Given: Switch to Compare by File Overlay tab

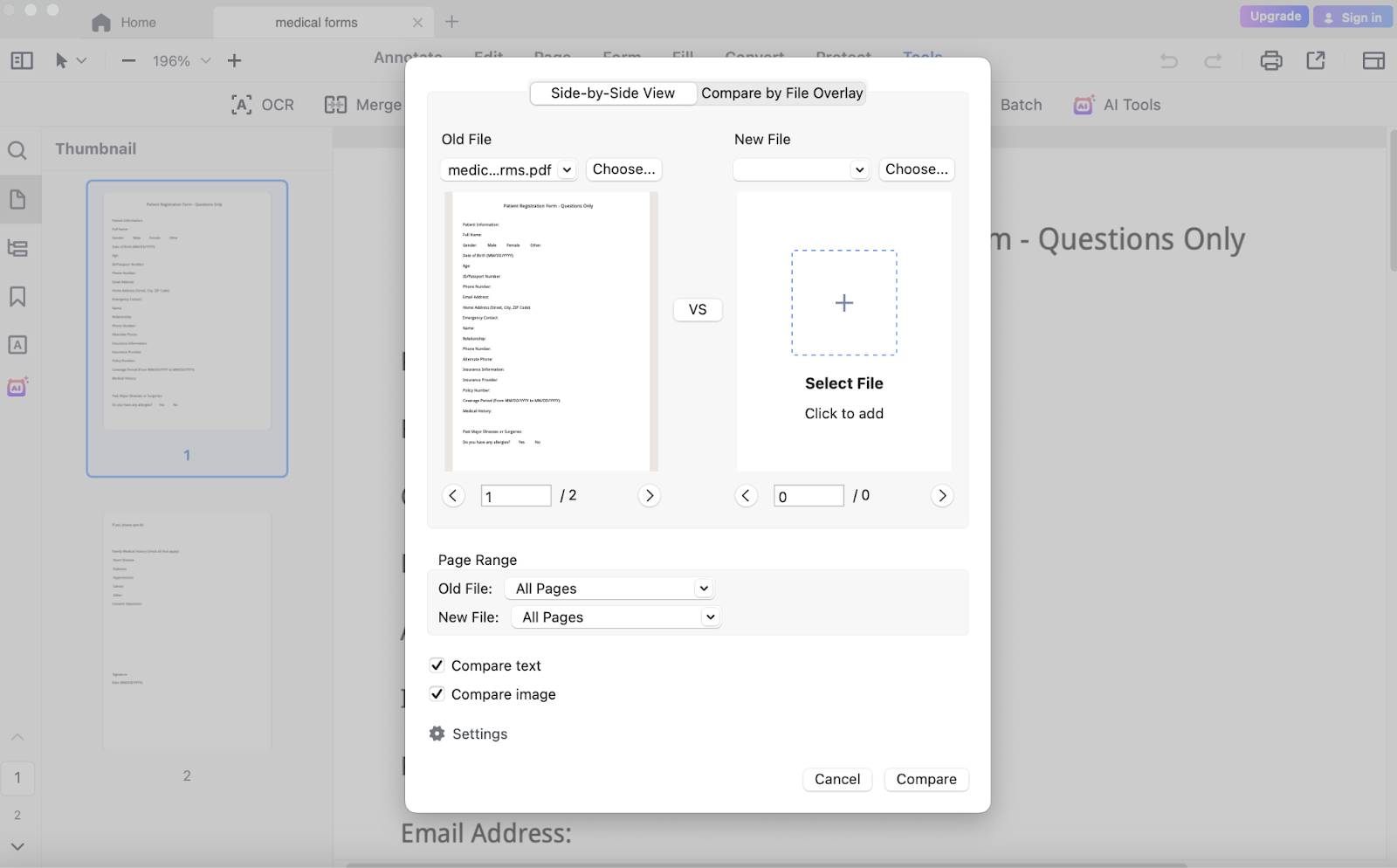Looking at the screenshot, I should [x=781, y=93].
